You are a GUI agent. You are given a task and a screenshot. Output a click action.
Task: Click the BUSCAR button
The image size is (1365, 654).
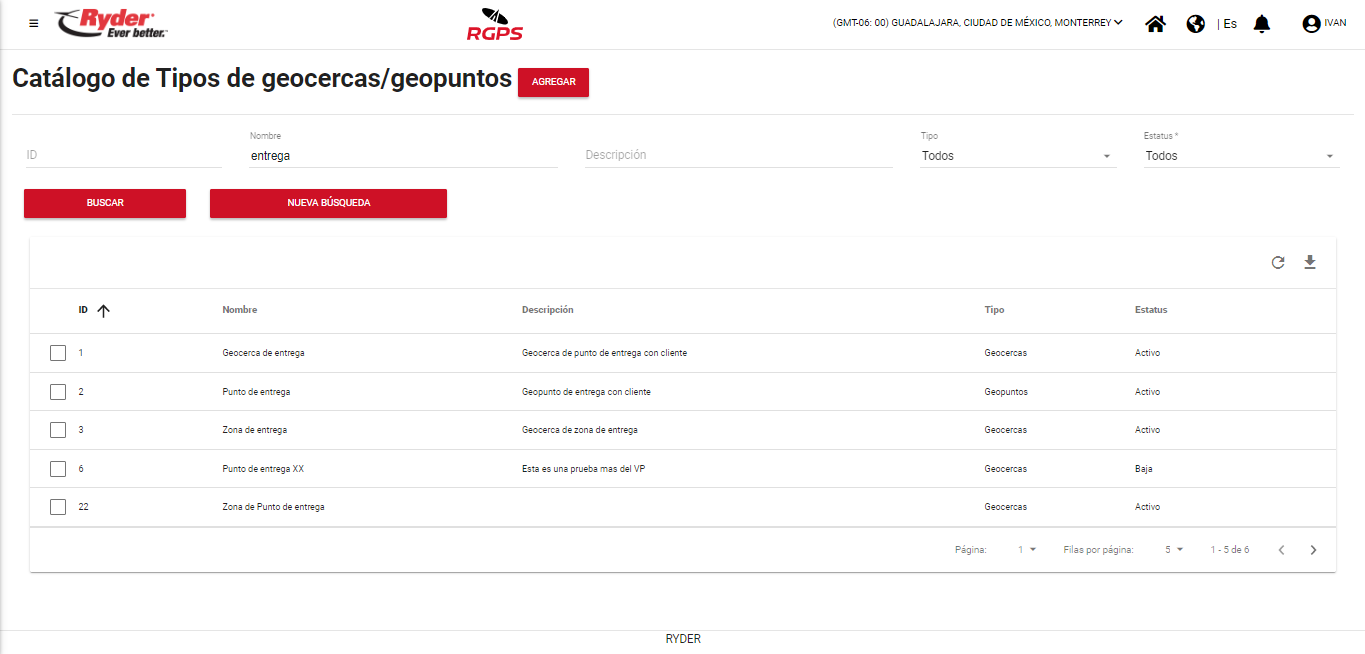[x=105, y=203]
